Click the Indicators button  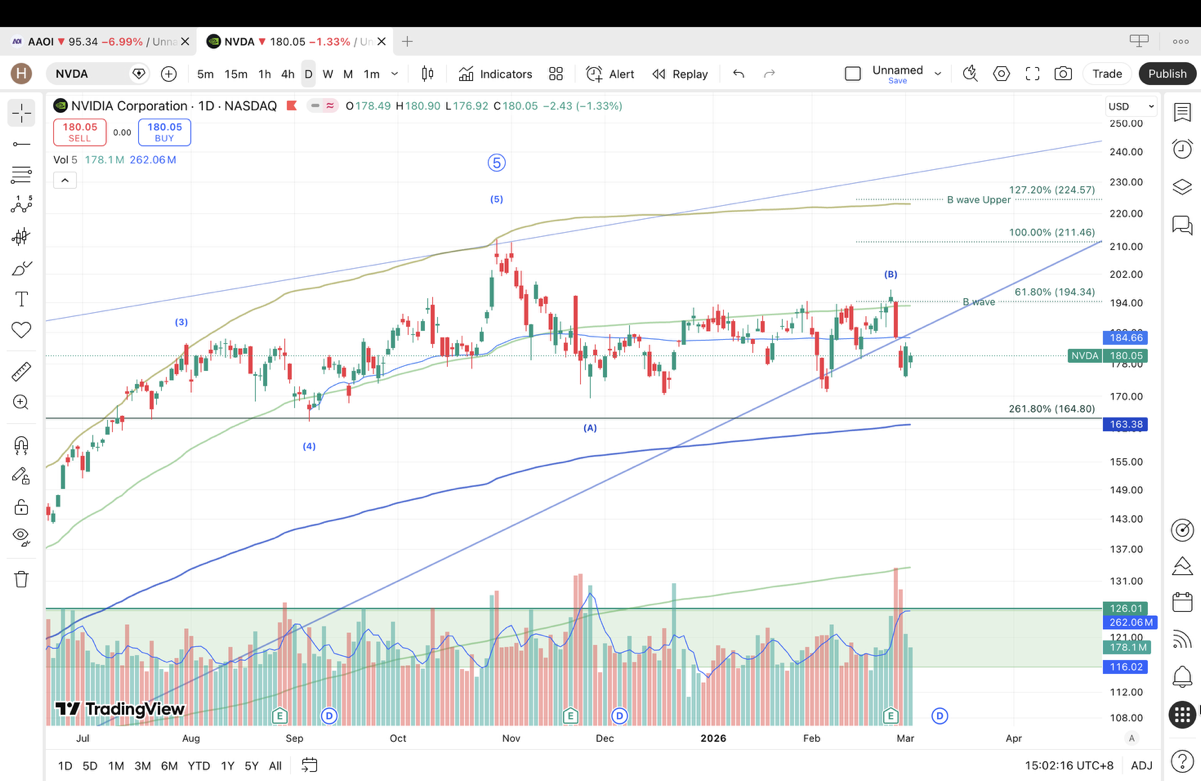(x=495, y=74)
